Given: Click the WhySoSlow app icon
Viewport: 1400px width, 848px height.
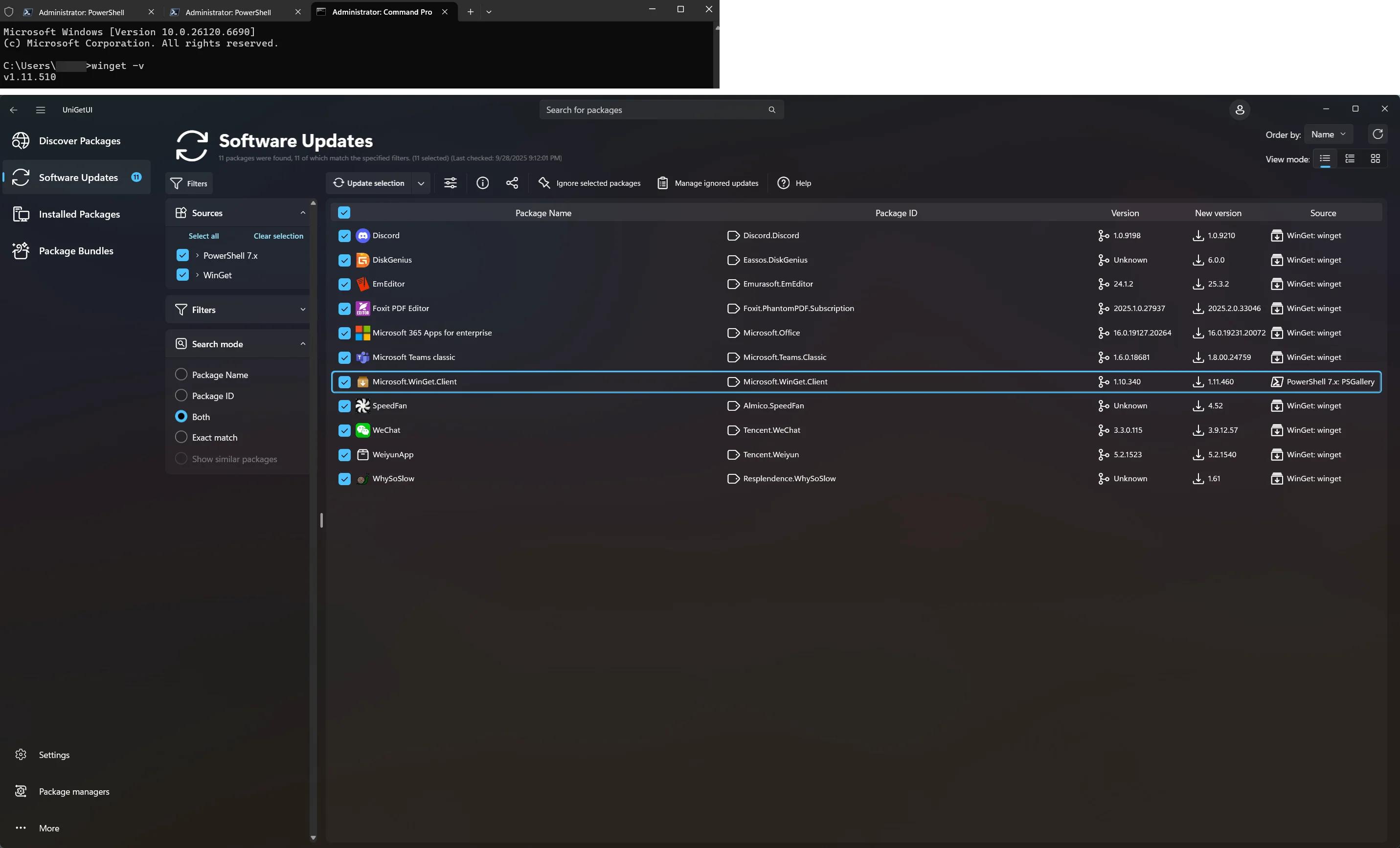Looking at the screenshot, I should (x=362, y=479).
